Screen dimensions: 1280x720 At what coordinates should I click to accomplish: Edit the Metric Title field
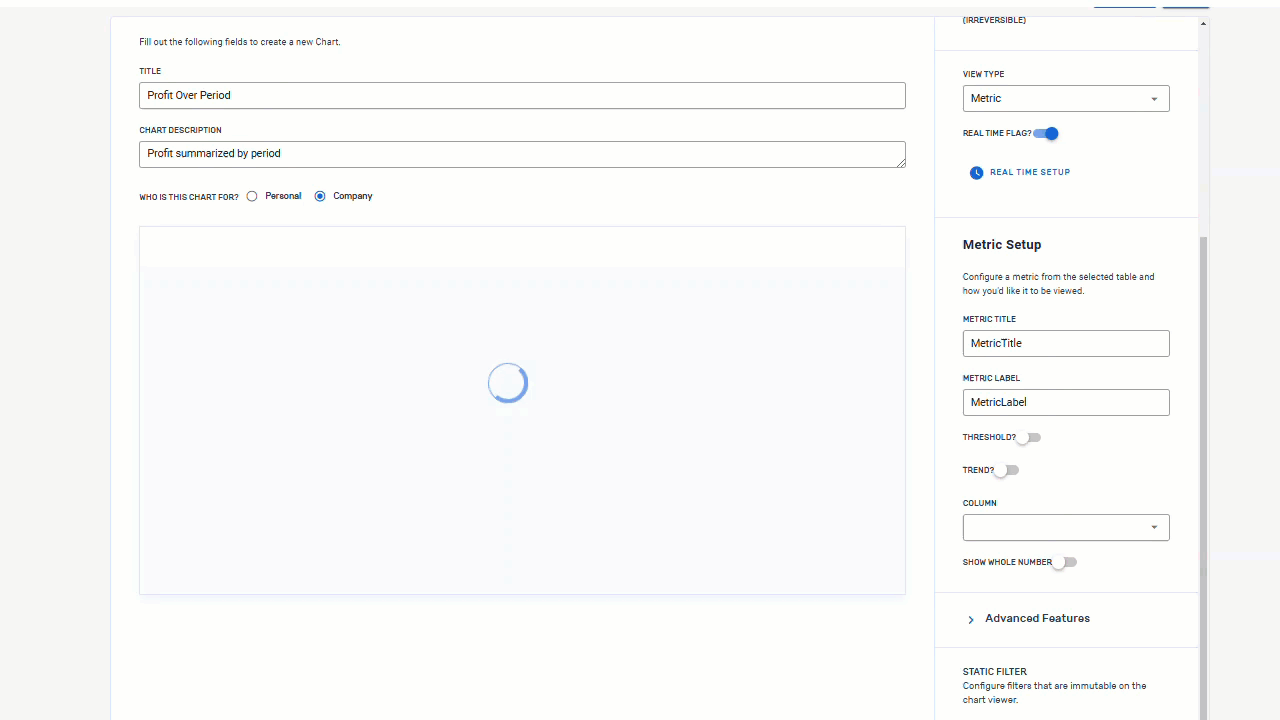pyautogui.click(x=1066, y=343)
